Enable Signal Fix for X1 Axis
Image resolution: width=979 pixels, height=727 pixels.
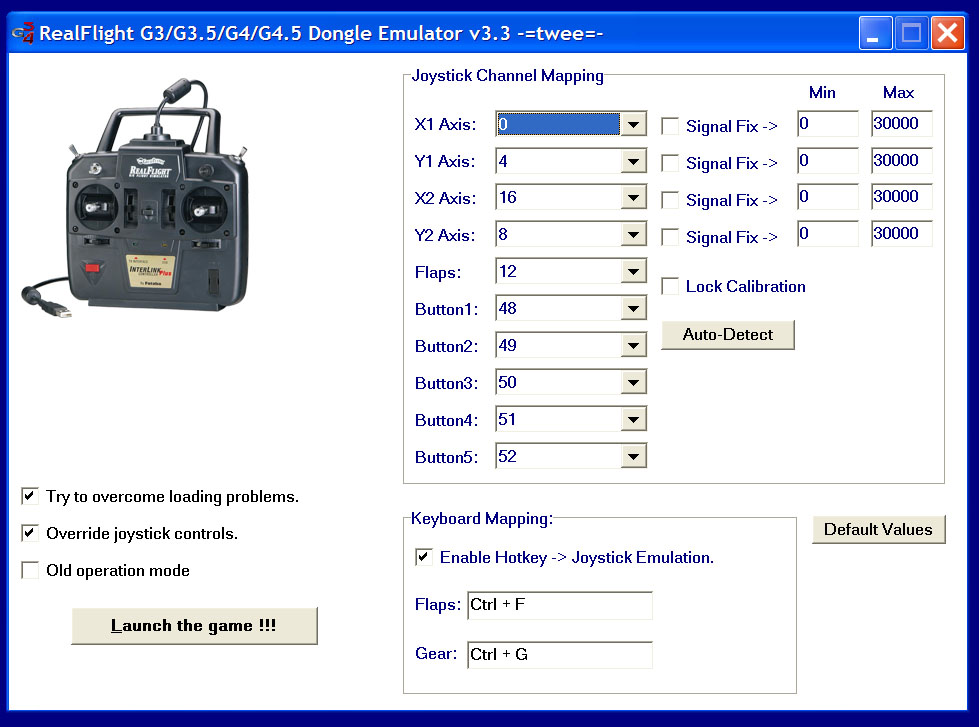point(670,126)
